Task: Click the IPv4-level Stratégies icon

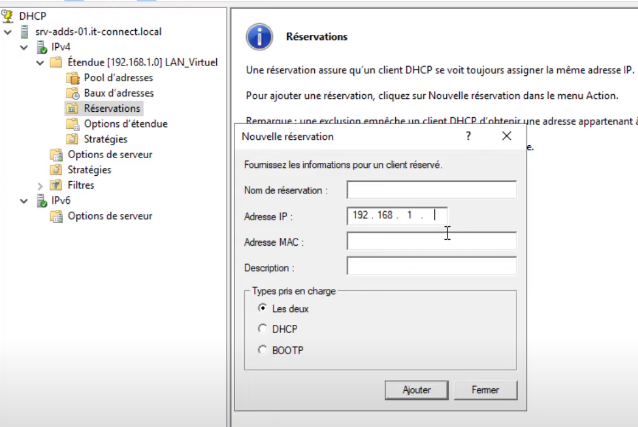Action: click(x=56, y=170)
